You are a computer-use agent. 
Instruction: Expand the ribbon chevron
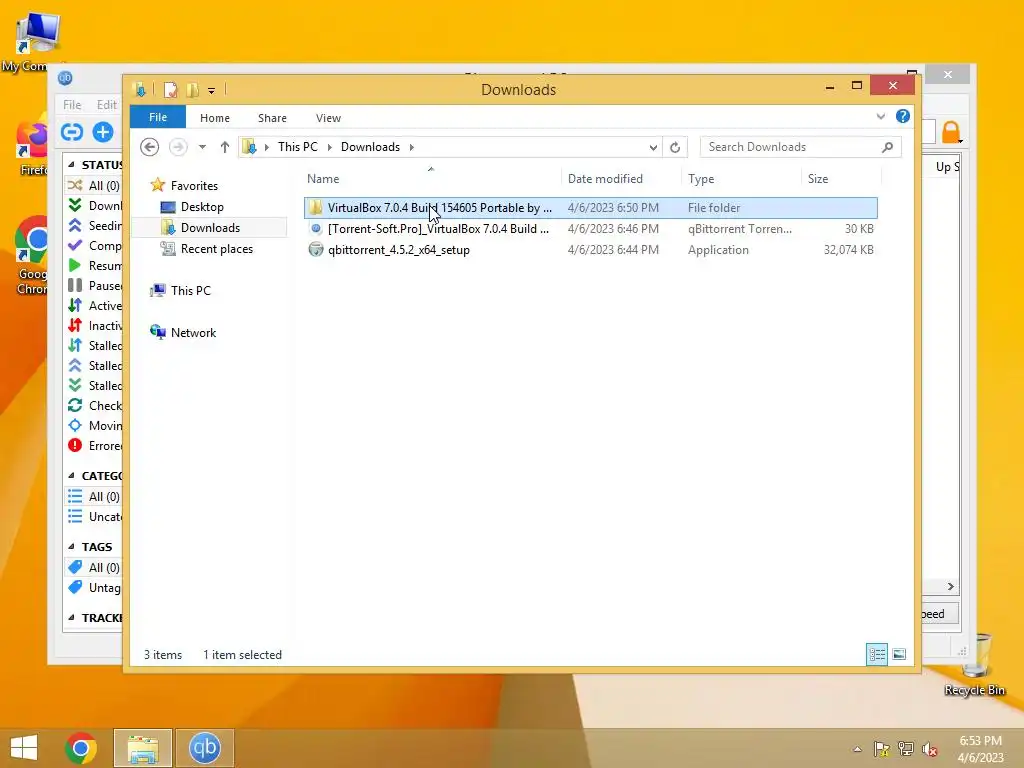click(x=880, y=116)
